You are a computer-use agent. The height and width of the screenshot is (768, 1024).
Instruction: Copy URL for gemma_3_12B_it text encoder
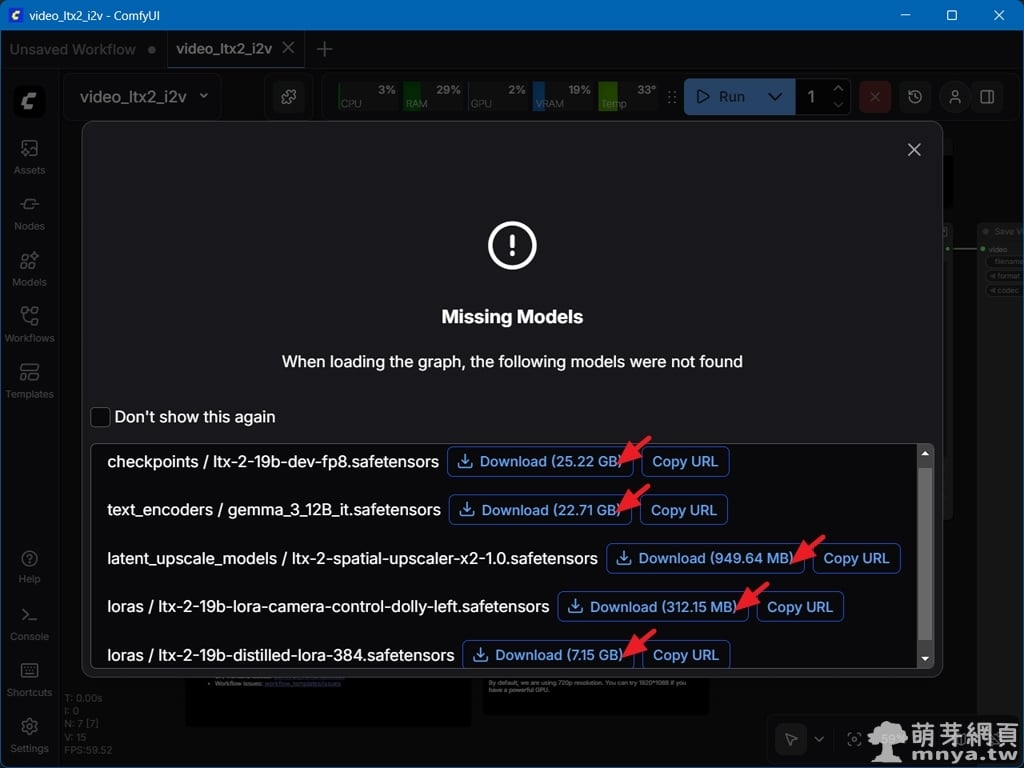click(x=684, y=510)
